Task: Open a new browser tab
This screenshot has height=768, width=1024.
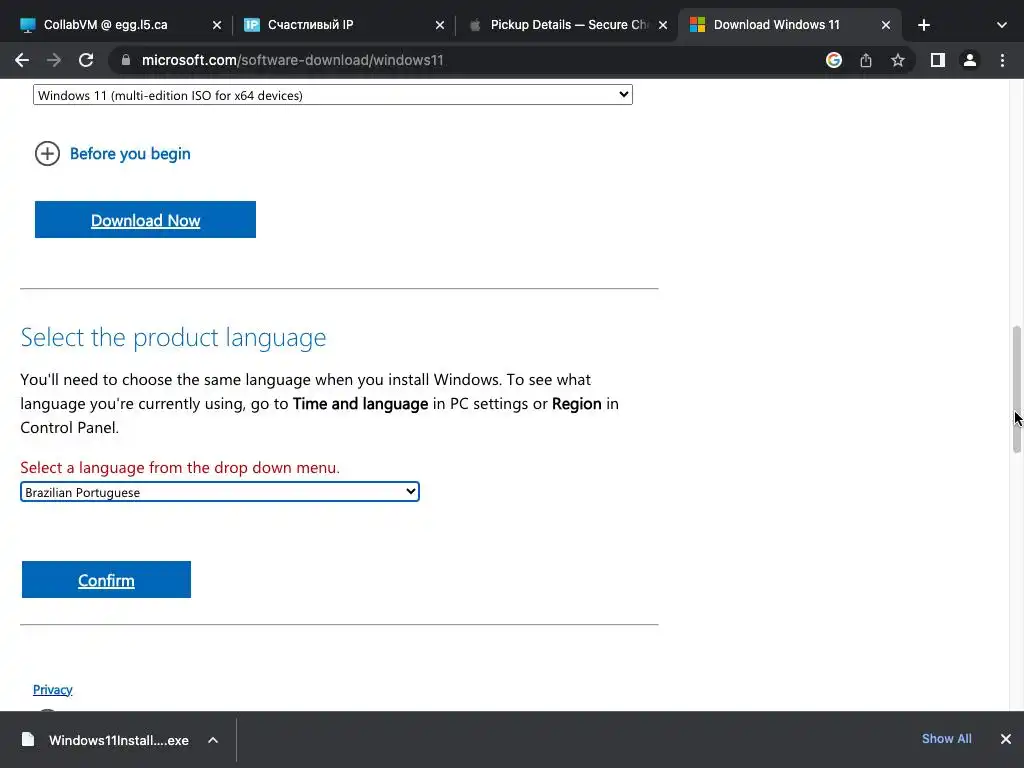Action: 923,25
